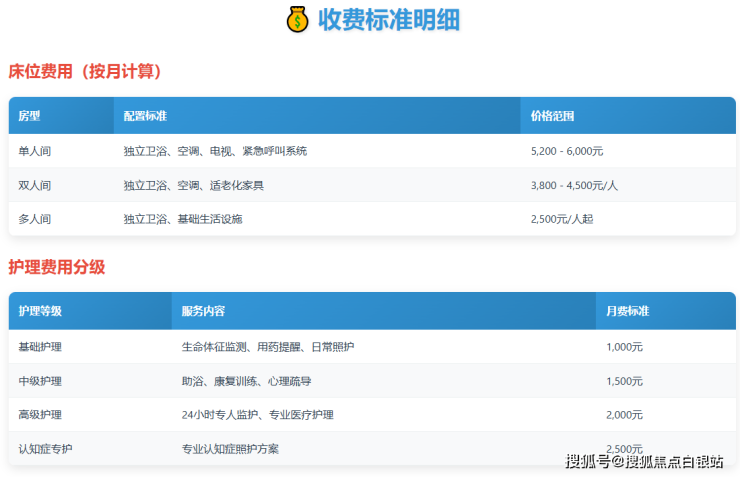The height and width of the screenshot is (477, 740).
Task: Click the 5,200 - 6,000元 price cell
Action: [567, 152]
